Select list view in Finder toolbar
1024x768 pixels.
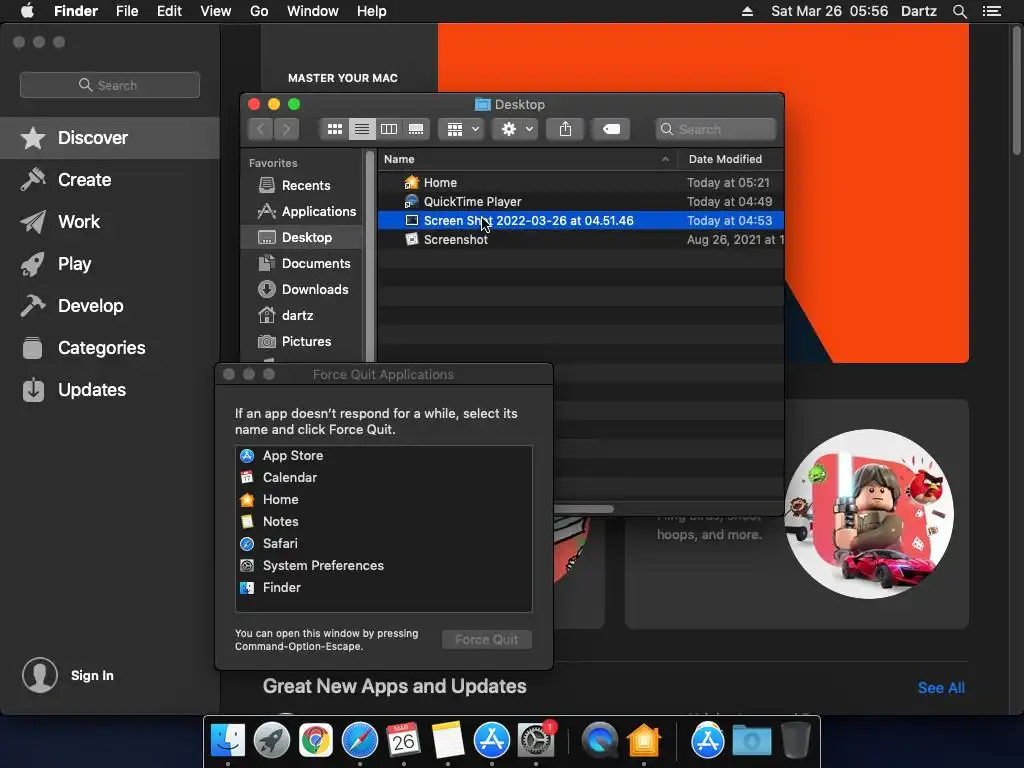(361, 129)
